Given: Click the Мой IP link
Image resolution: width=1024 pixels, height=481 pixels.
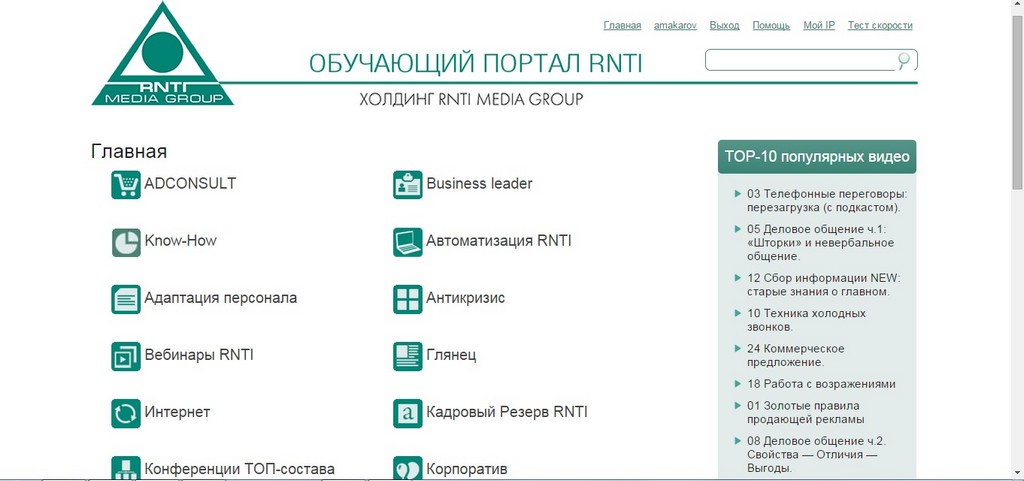Looking at the screenshot, I should pos(819,25).
